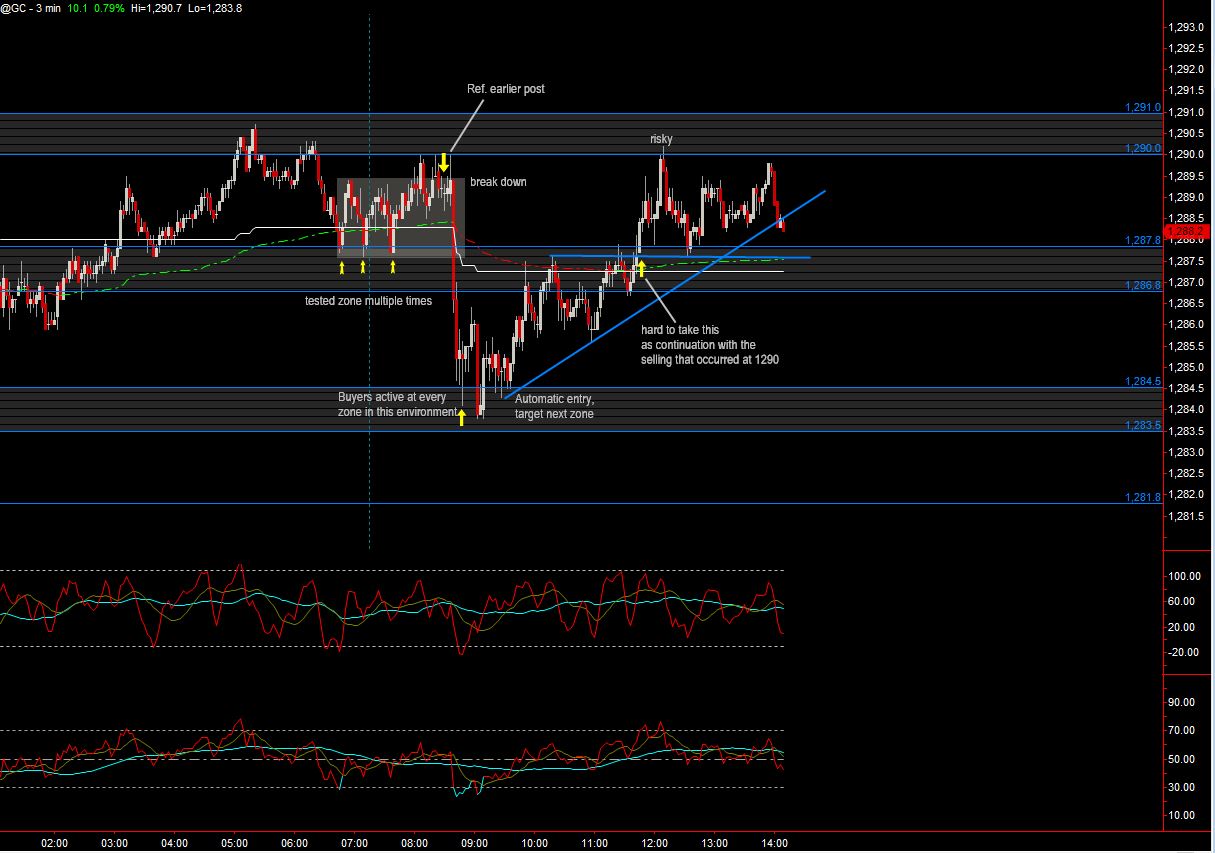Click the red current price tag on price axis
The width and height of the screenshot is (1215, 853).
(x=1189, y=230)
